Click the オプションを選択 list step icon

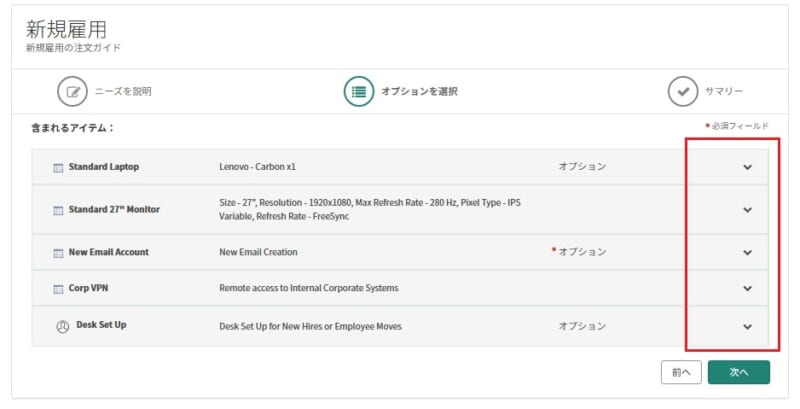(358, 91)
